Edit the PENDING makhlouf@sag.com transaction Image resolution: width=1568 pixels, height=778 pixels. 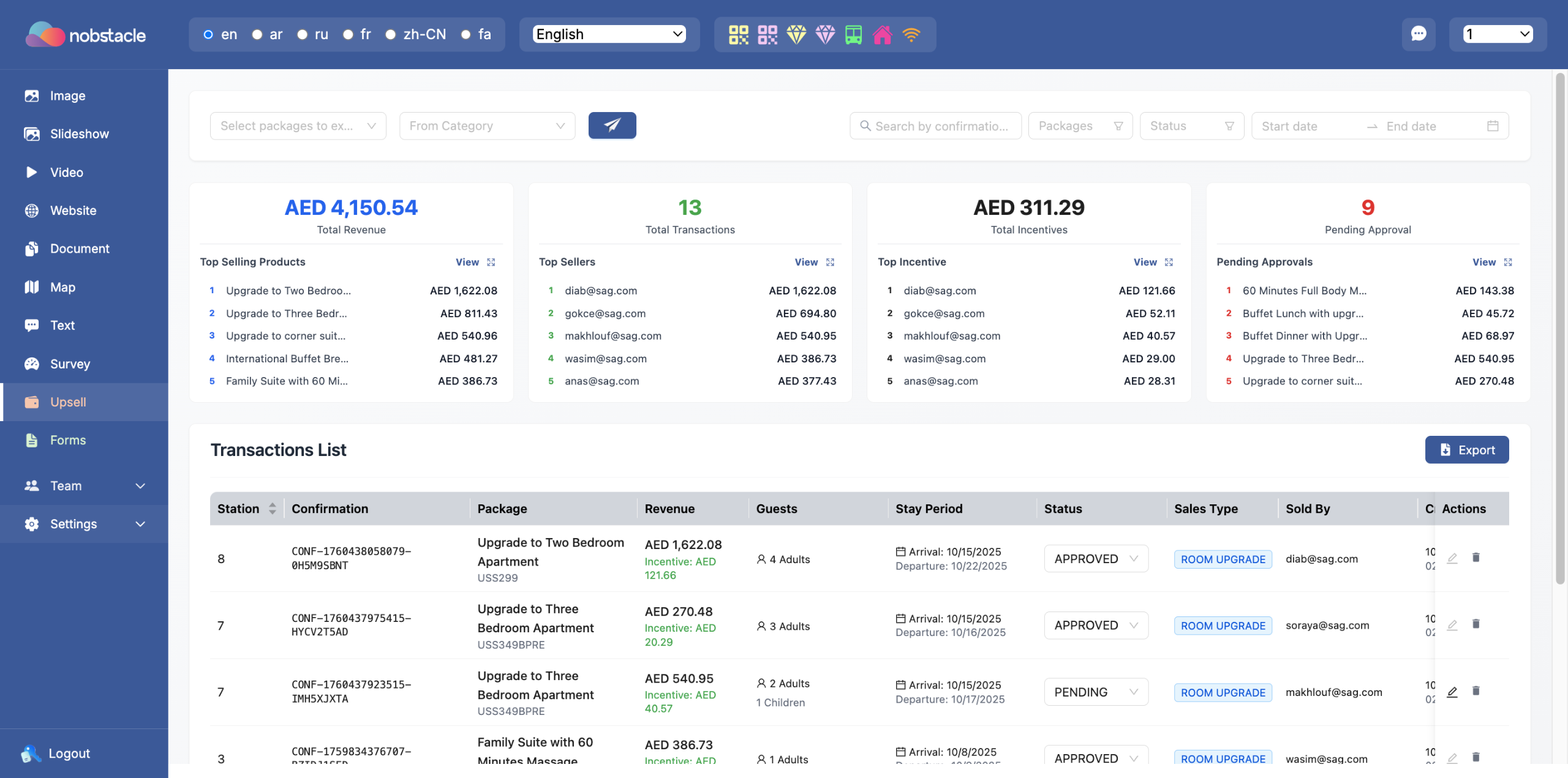[x=1452, y=692]
